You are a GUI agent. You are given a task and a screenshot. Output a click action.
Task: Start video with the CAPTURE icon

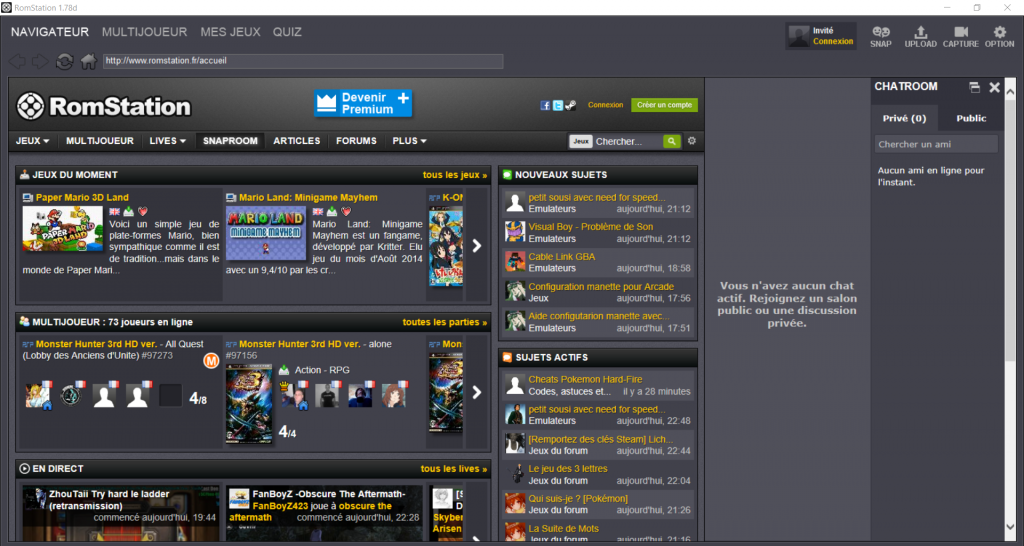pos(960,36)
